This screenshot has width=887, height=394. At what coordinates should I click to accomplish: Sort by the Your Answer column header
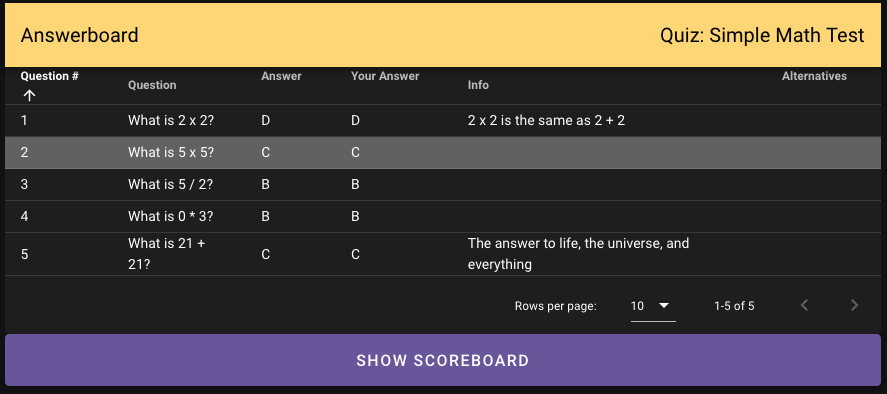pyautogui.click(x=385, y=76)
